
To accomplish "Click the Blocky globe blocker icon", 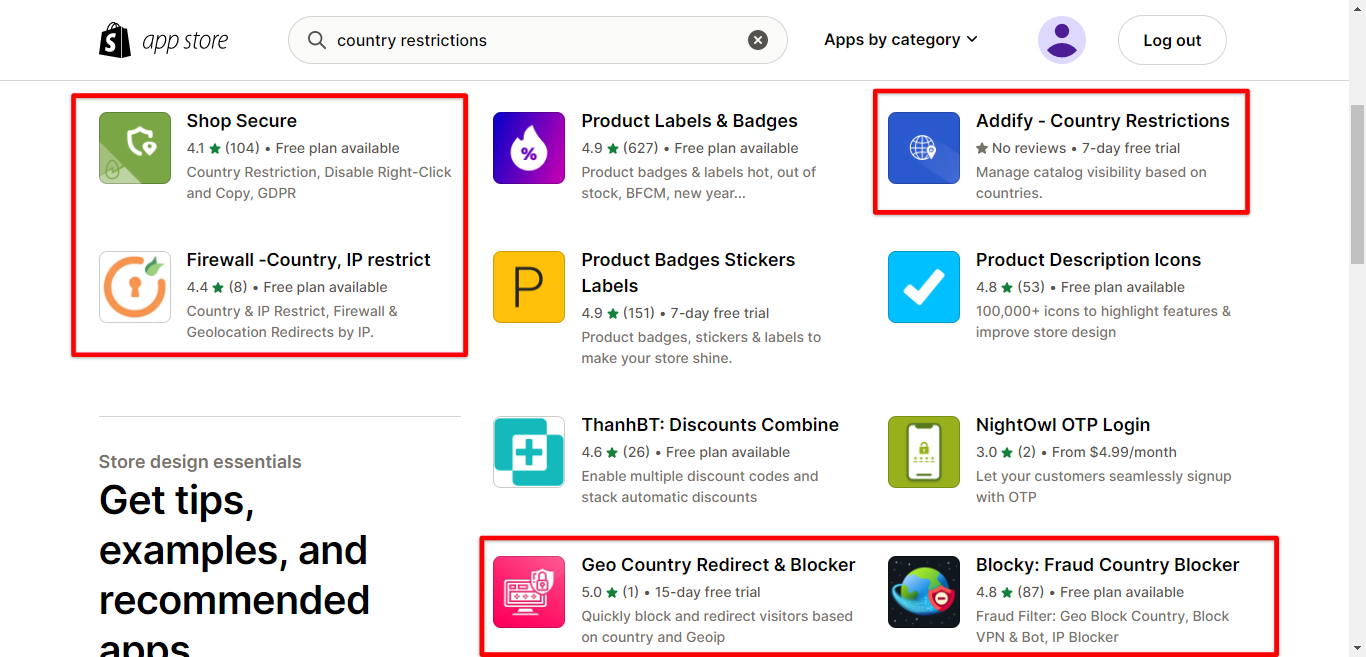I will point(923,591).
